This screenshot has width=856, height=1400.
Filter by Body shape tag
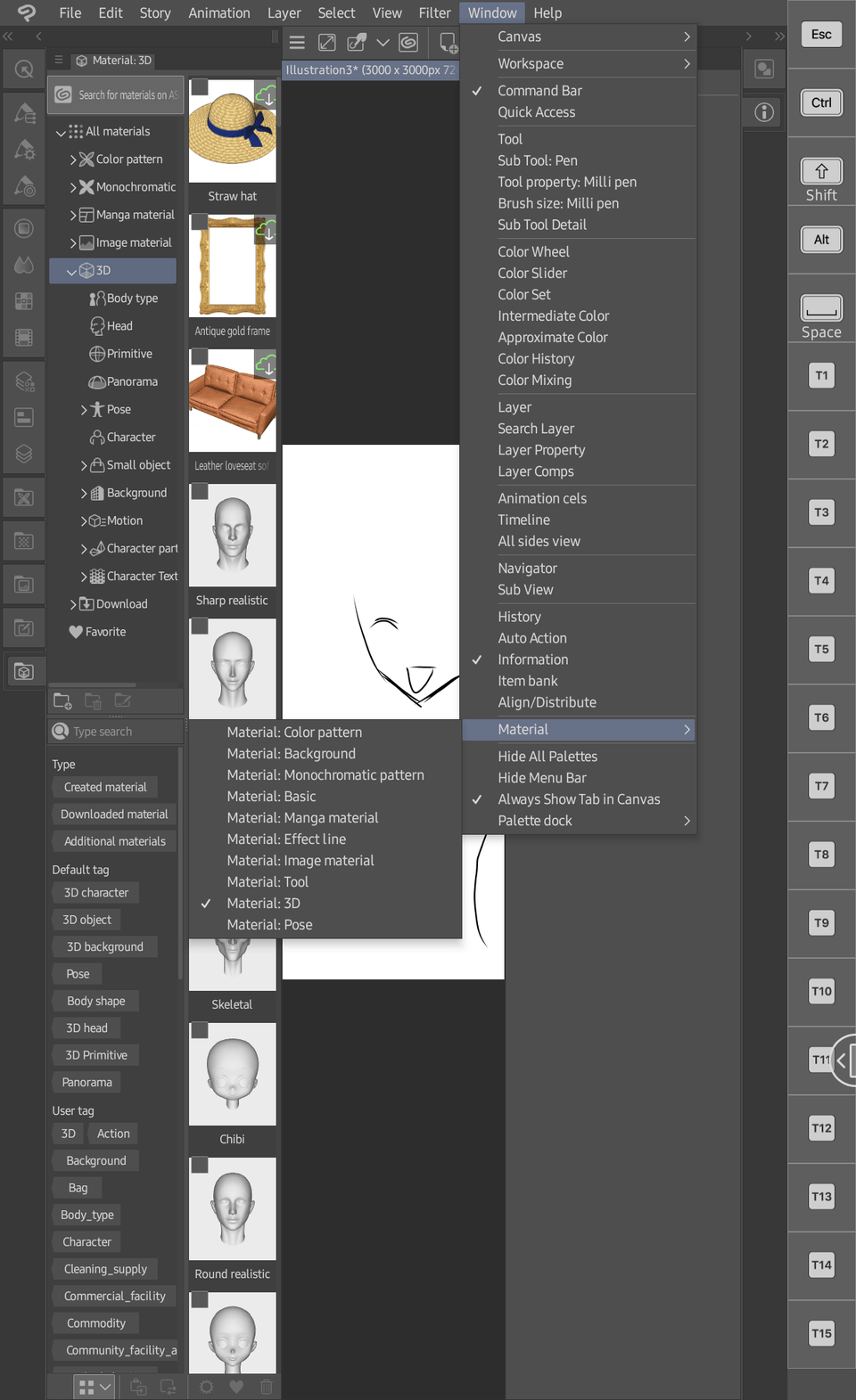pos(96,1001)
